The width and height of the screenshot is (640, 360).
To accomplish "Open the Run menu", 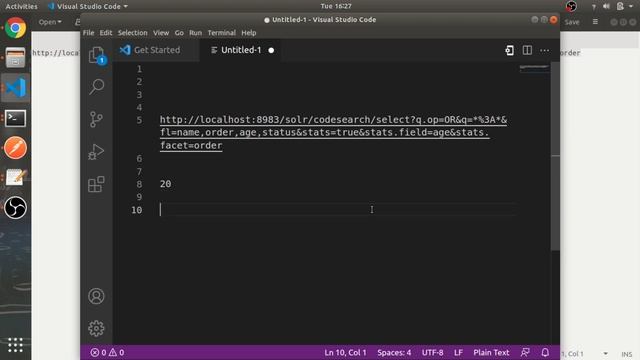I will pyautogui.click(x=196, y=33).
